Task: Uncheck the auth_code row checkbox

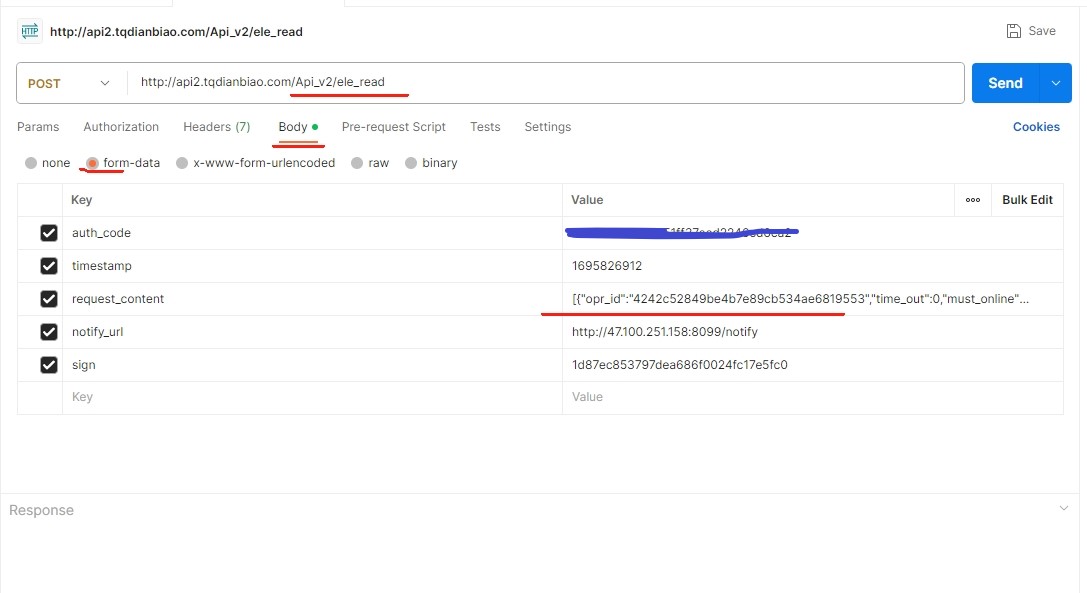Action: click(49, 233)
